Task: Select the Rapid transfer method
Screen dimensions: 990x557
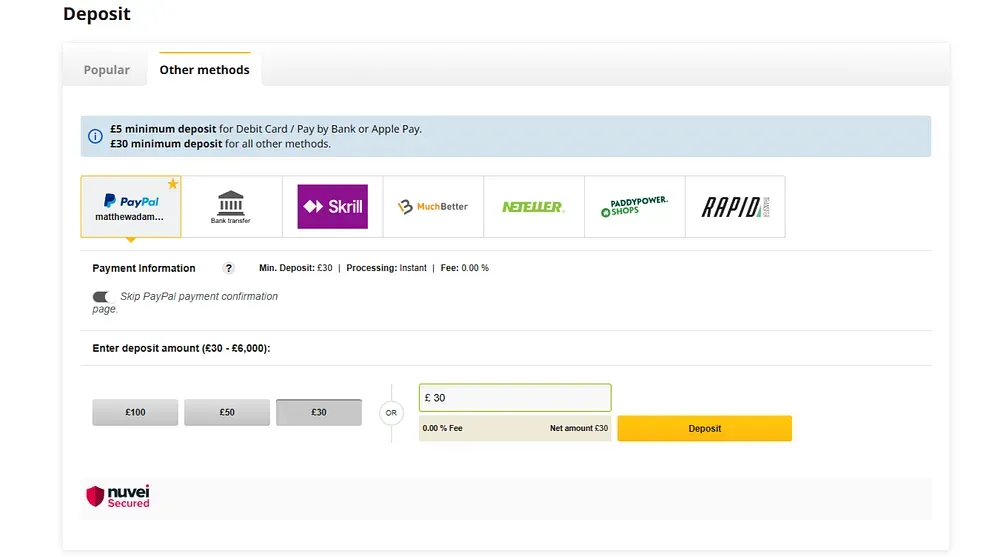Action: click(x=735, y=207)
